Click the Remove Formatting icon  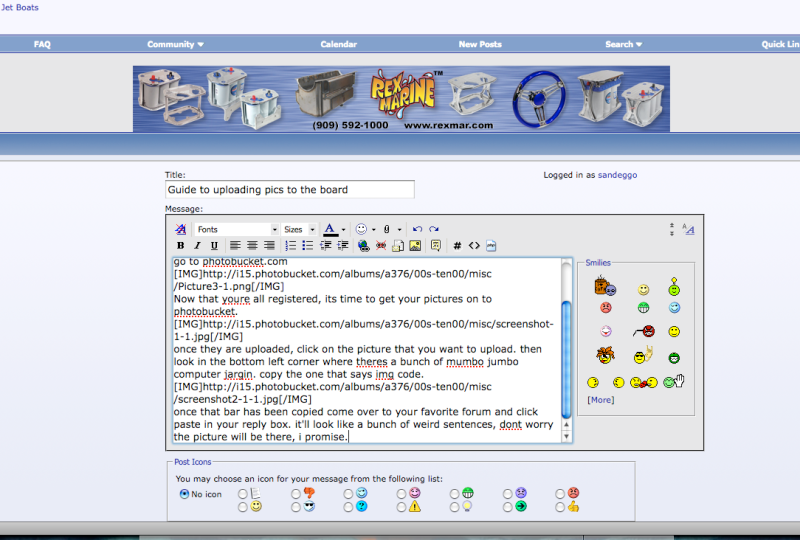coord(181,229)
